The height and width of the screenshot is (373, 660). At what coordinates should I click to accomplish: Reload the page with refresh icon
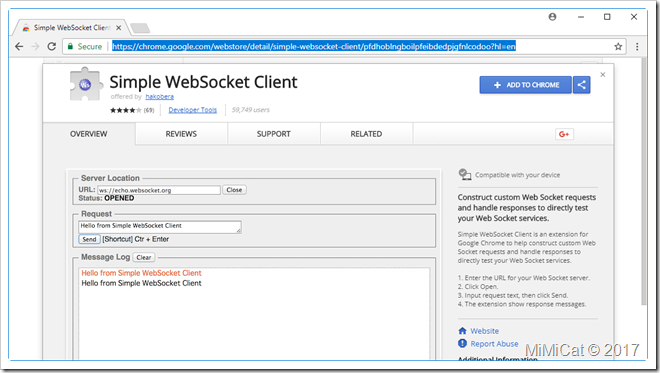(51, 46)
